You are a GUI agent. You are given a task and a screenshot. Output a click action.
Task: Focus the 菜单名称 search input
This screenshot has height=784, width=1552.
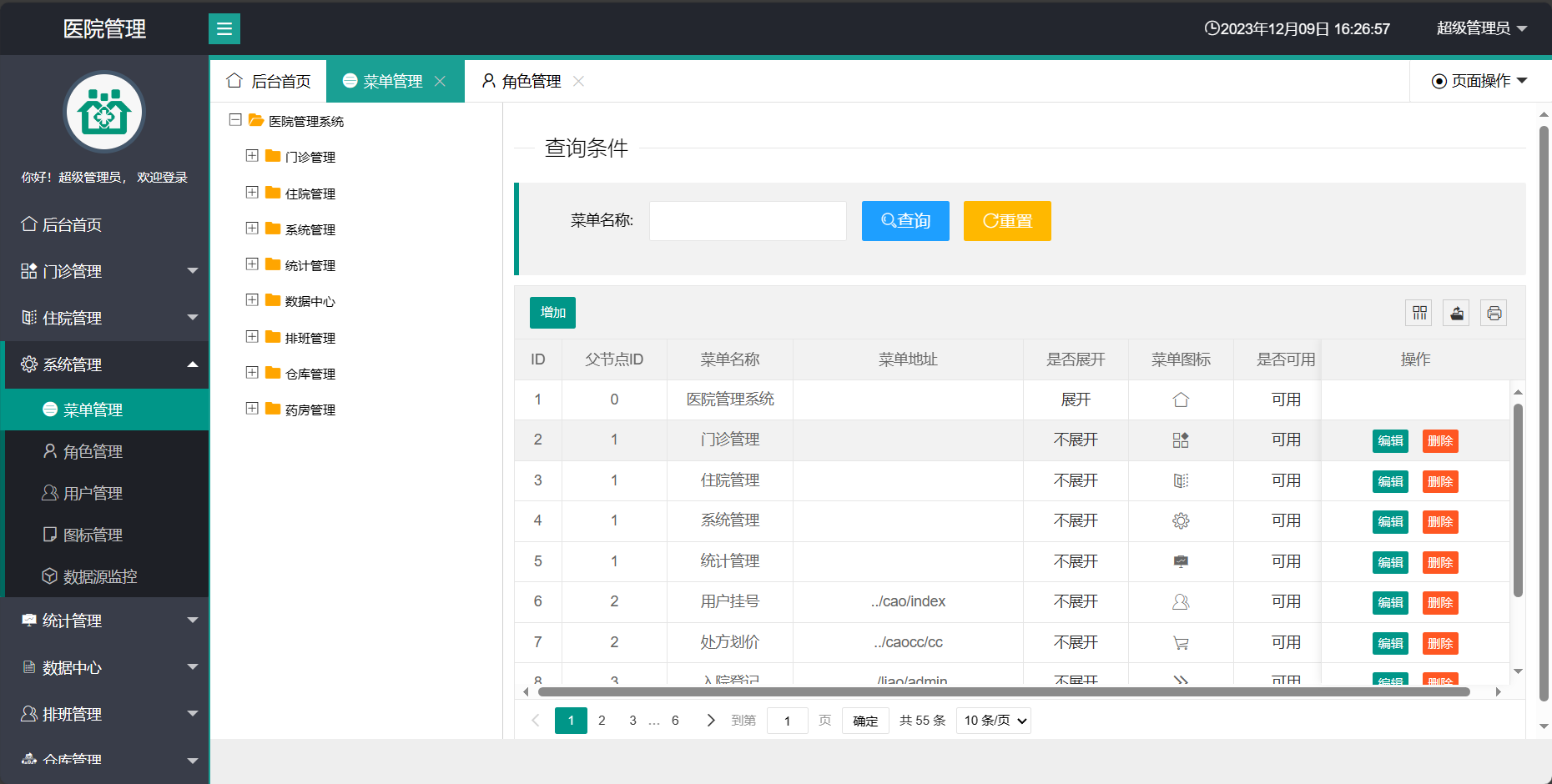pos(748,221)
